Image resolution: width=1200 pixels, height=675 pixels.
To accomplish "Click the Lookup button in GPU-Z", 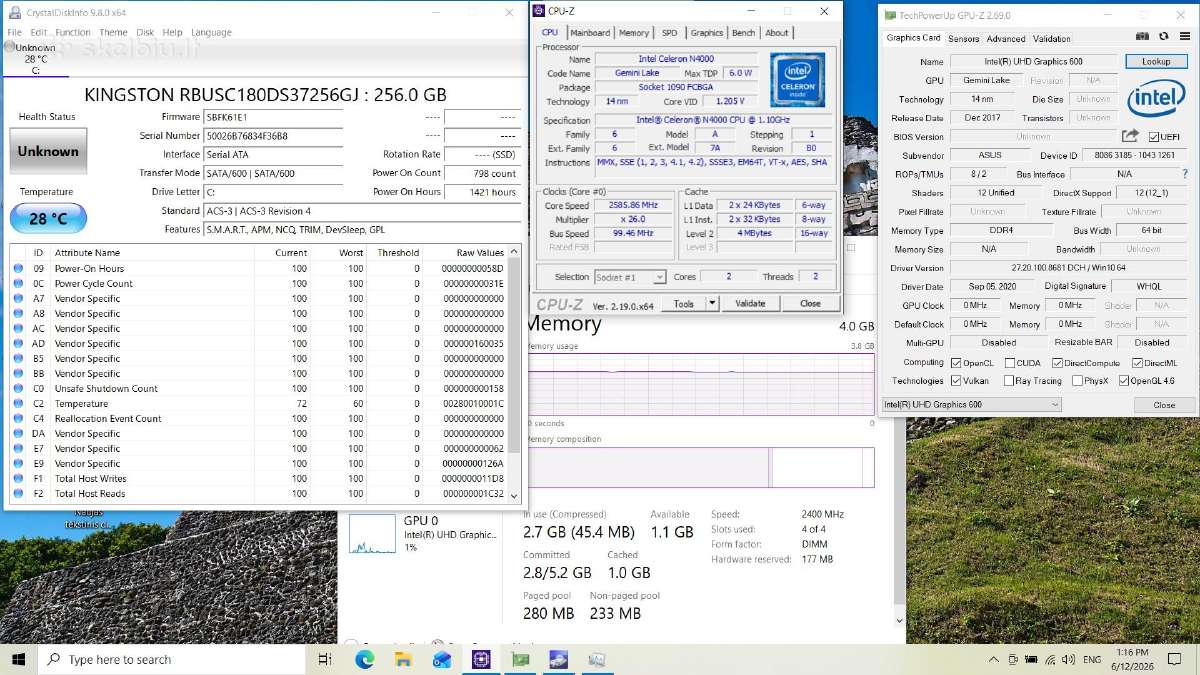I will [1156, 62].
